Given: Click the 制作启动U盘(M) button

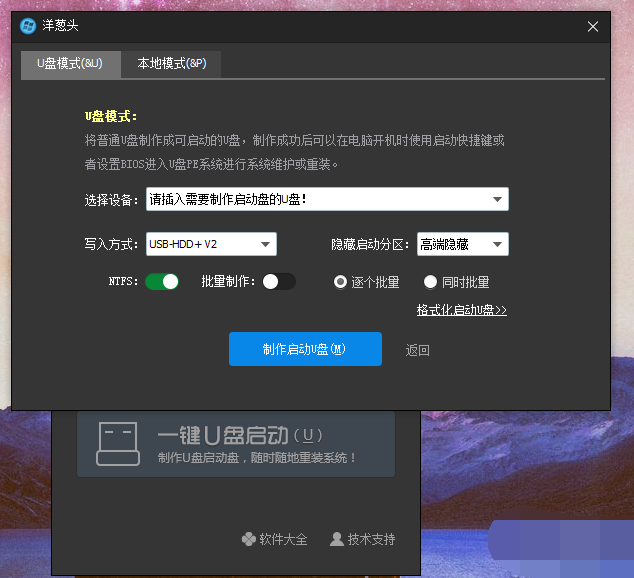Looking at the screenshot, I should click(x=305, y=349).
